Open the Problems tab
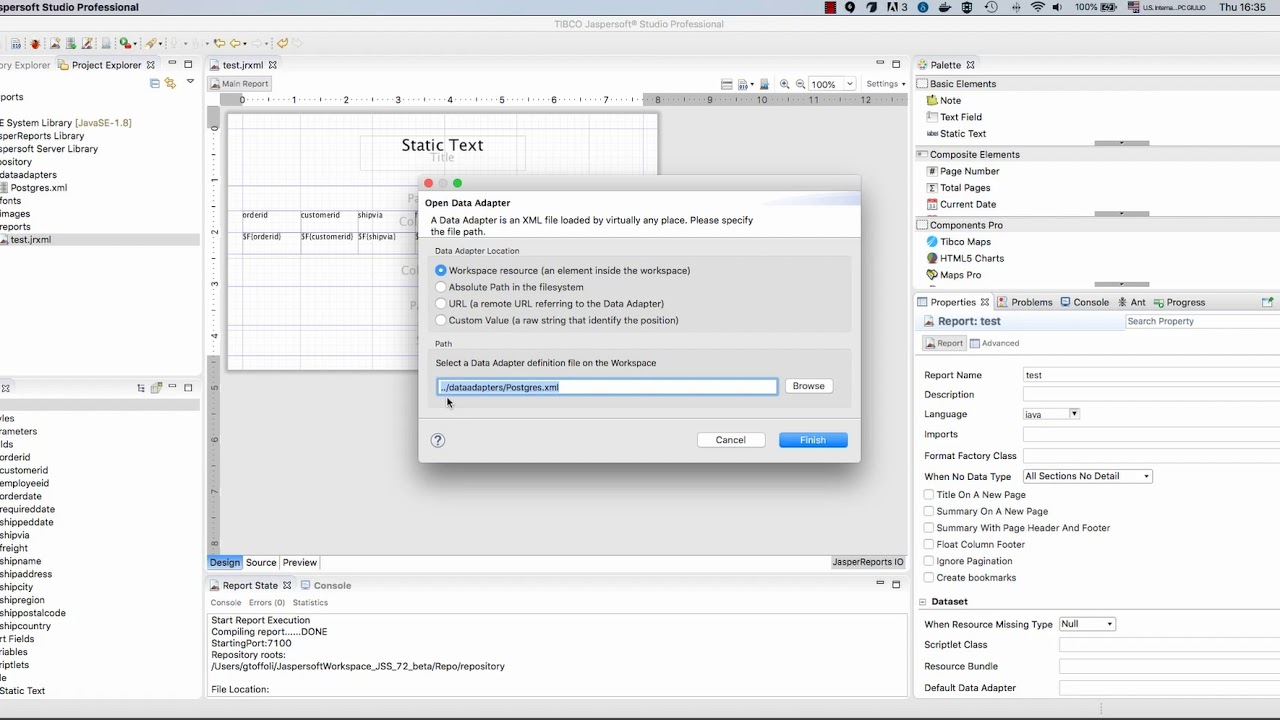The width and height of the screenshot is (1280, 720). [x=1024, y=302]
